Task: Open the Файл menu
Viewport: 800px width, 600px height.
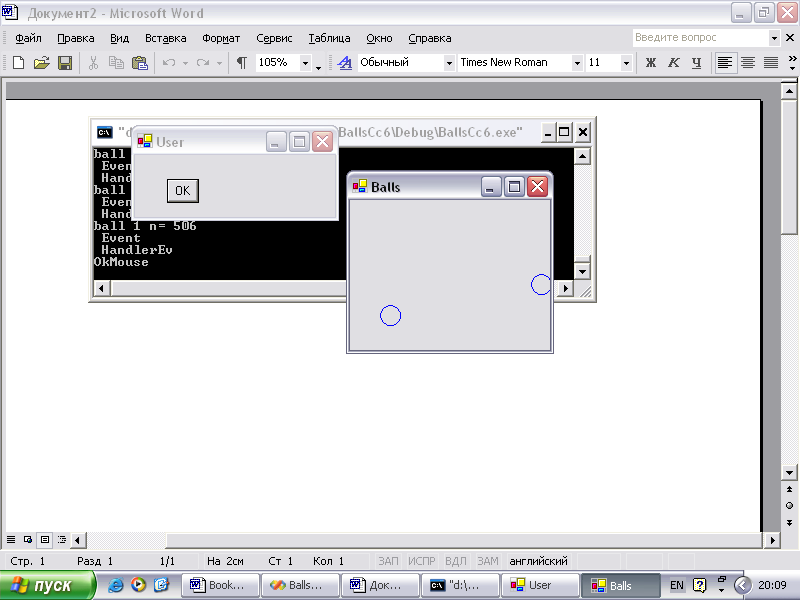Action: click(x=28, y=38)
